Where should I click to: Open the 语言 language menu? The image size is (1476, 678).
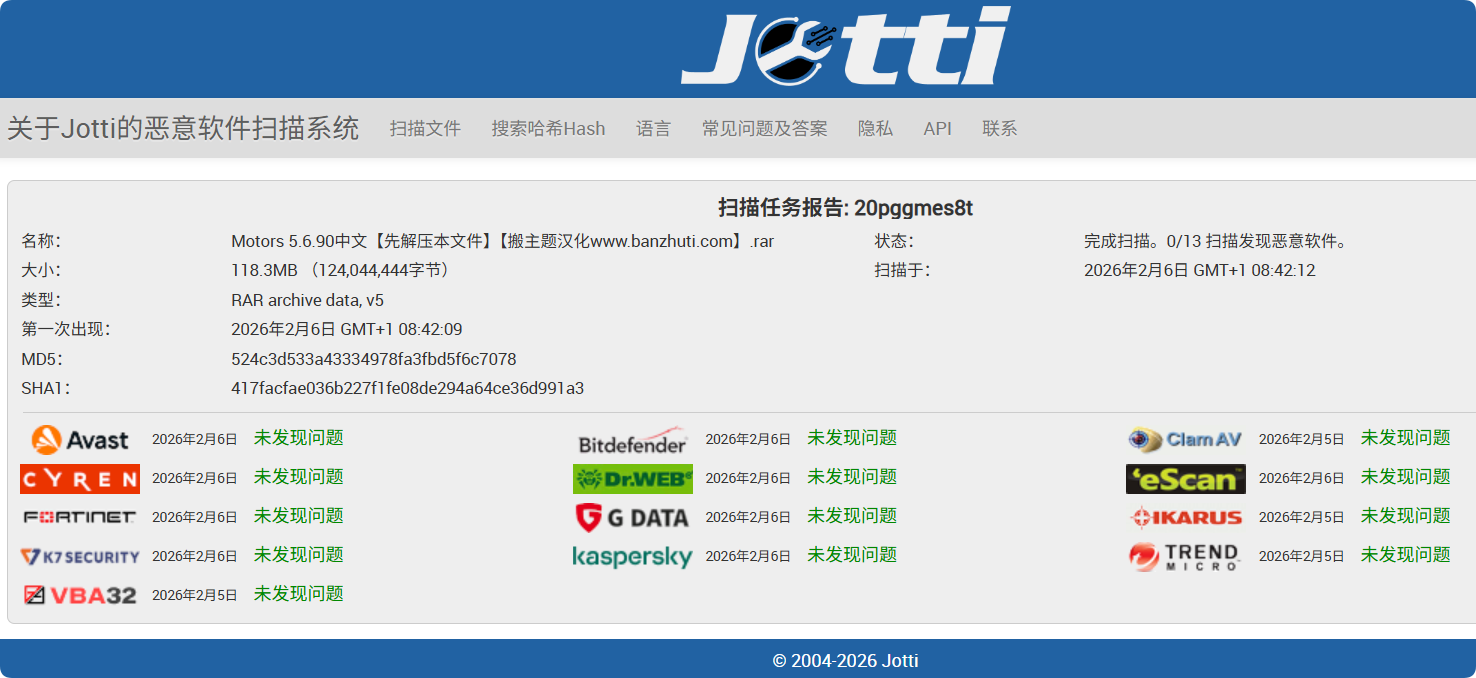[x=653, y=128]
